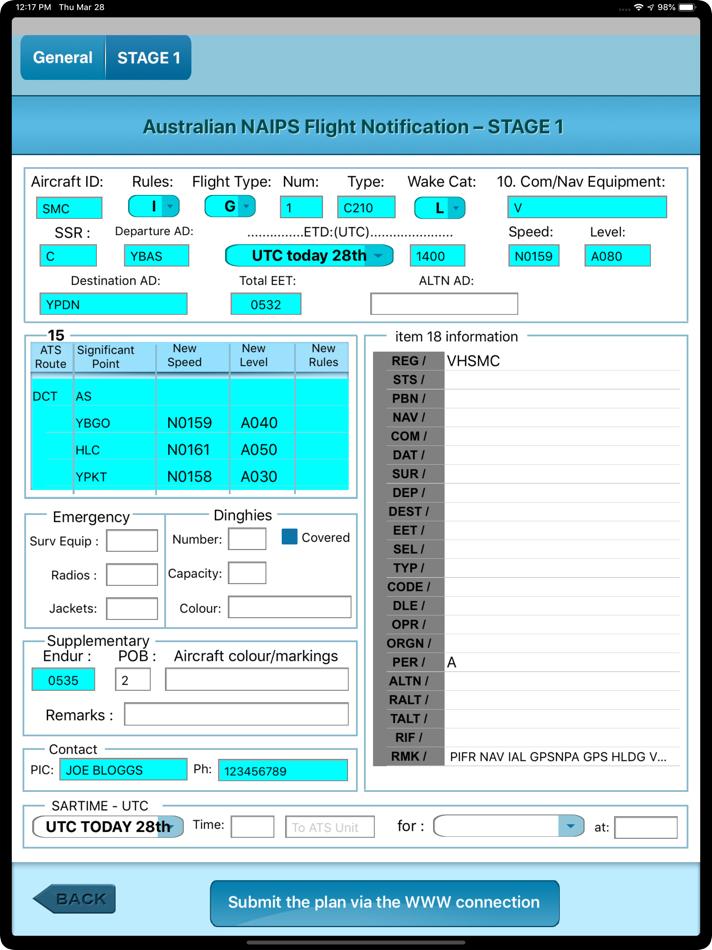
Task: Edit the Level field A080
Action: (617, 256)
